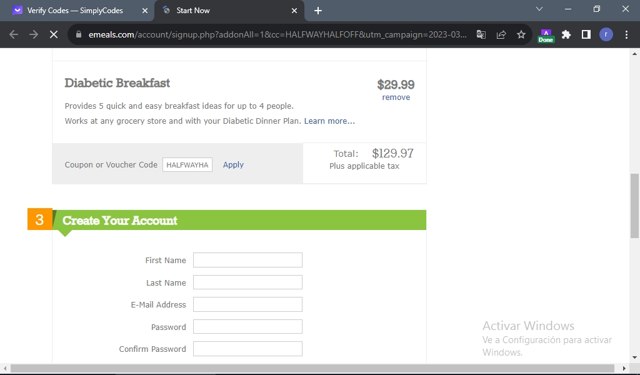Open the translate page icon

481,35
